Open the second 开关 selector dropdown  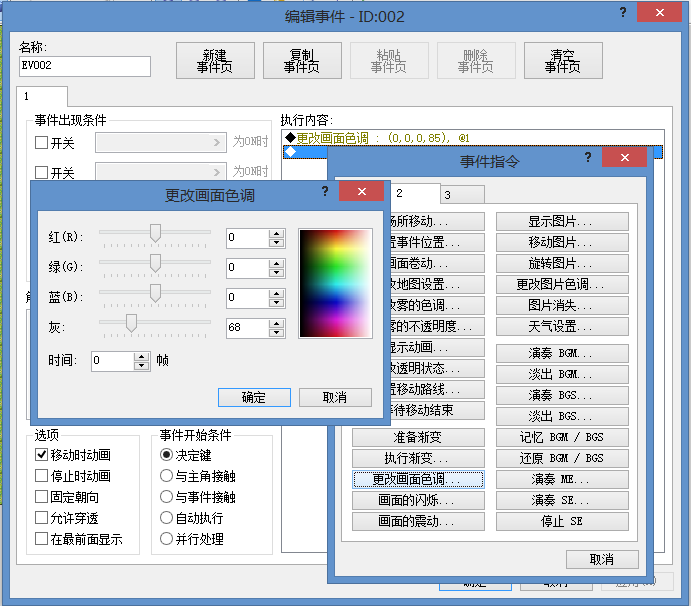(x=161, y=172)
